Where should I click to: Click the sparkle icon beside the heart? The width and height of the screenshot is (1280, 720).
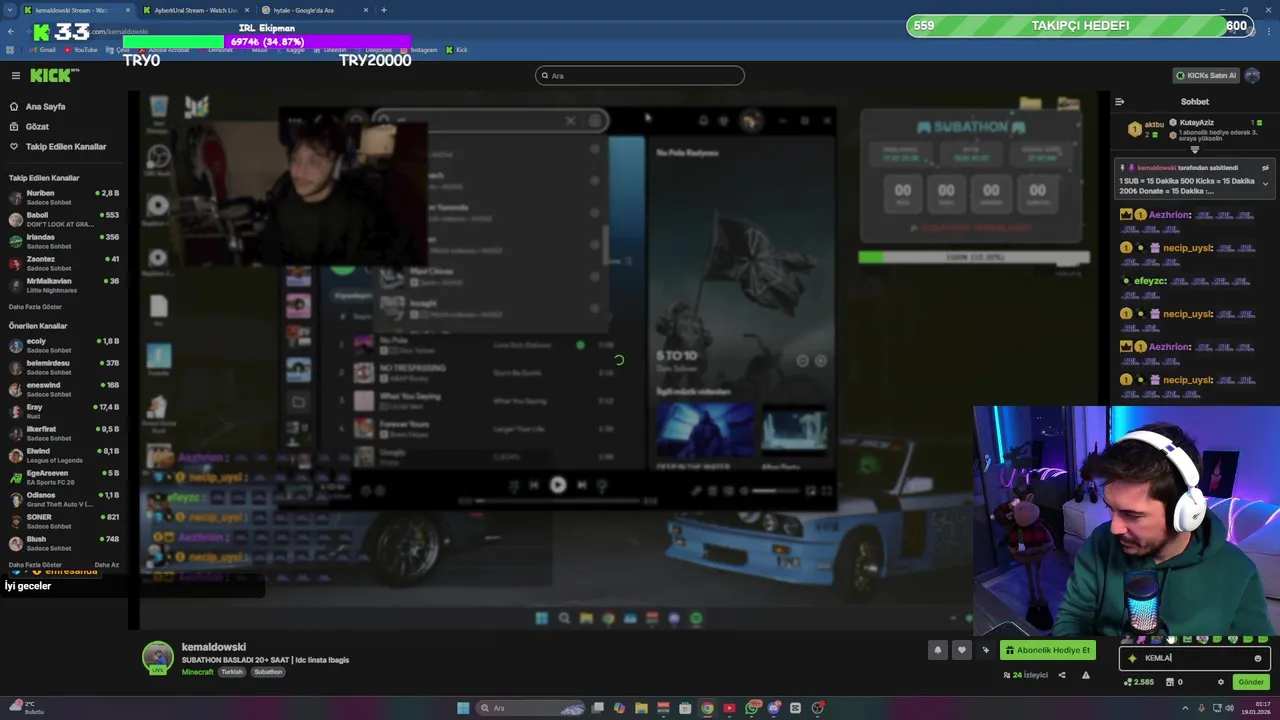[986, 650]
